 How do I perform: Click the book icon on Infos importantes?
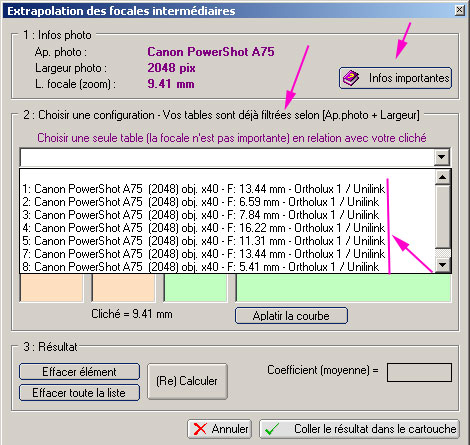[x=351, y=78]
